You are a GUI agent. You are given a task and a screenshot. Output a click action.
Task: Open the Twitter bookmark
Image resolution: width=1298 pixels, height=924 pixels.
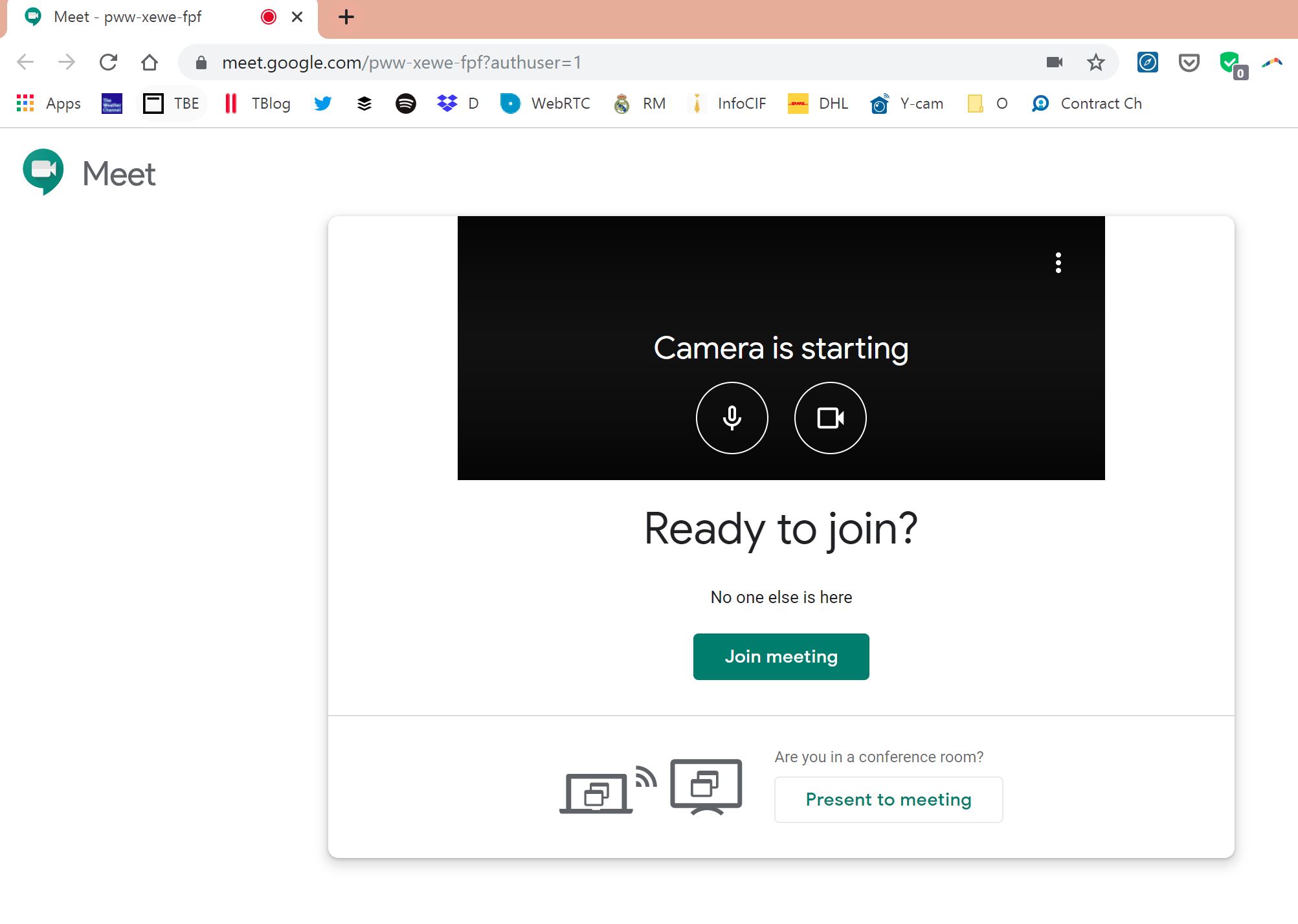[322, 104]
